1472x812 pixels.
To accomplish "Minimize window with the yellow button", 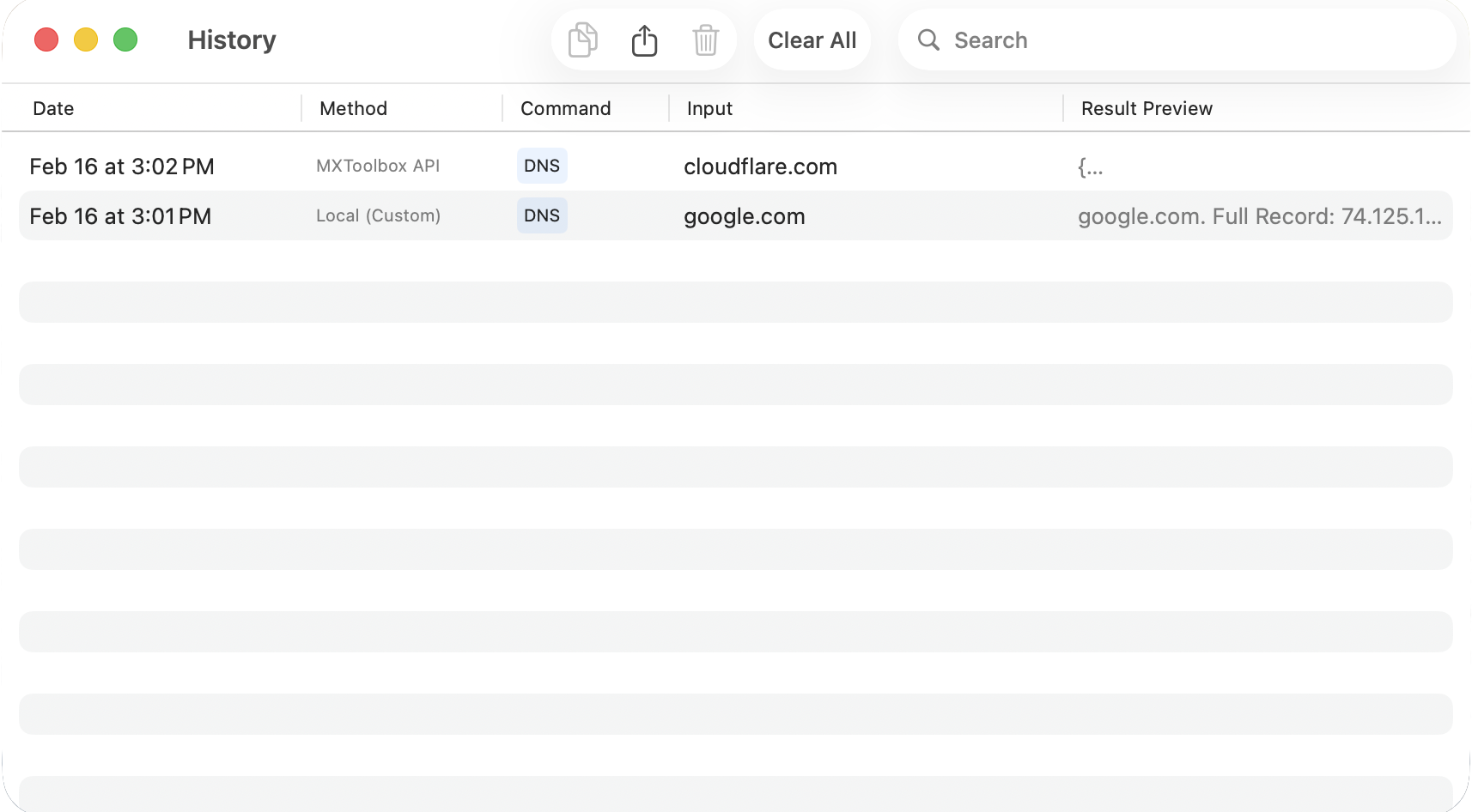I will coord(86,39).
